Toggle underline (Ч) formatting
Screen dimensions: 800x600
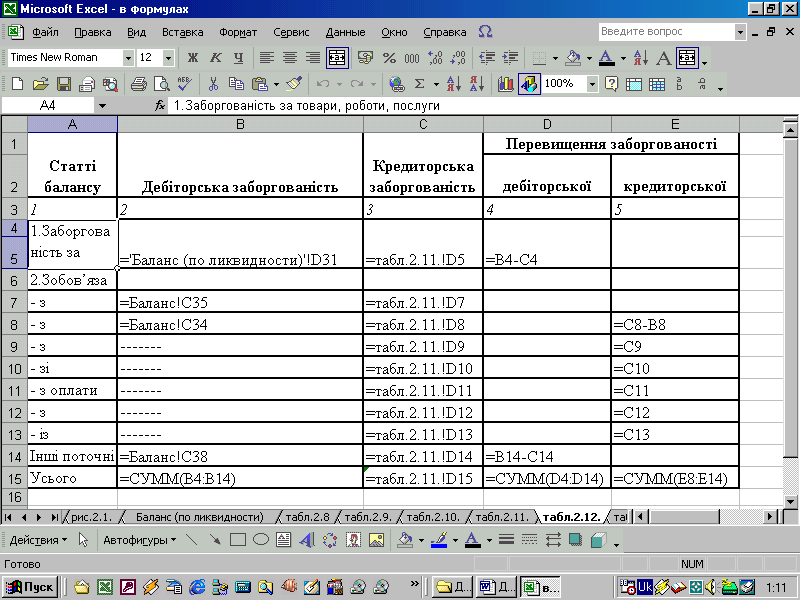click(x=238, y=58)
